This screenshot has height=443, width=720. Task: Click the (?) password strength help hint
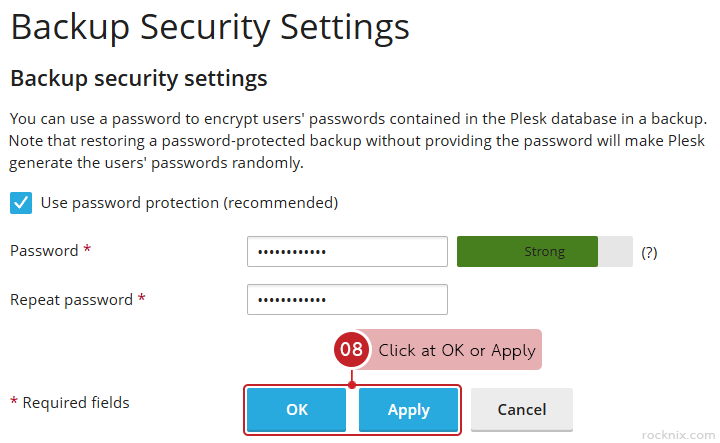click(649, 253)
